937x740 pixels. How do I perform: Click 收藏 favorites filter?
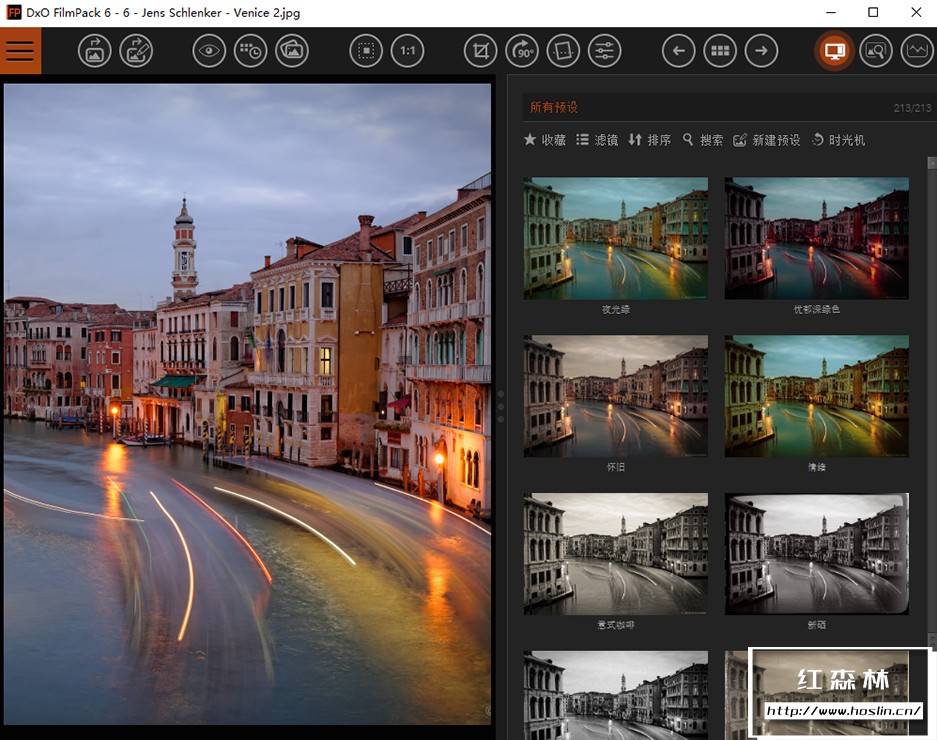[x=545, y=140]
